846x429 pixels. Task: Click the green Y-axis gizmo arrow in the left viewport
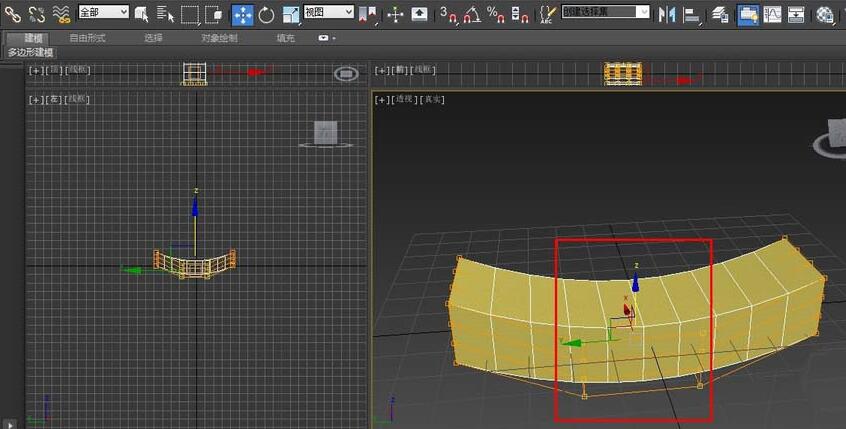pyautogui.click(x=131, y=270)
